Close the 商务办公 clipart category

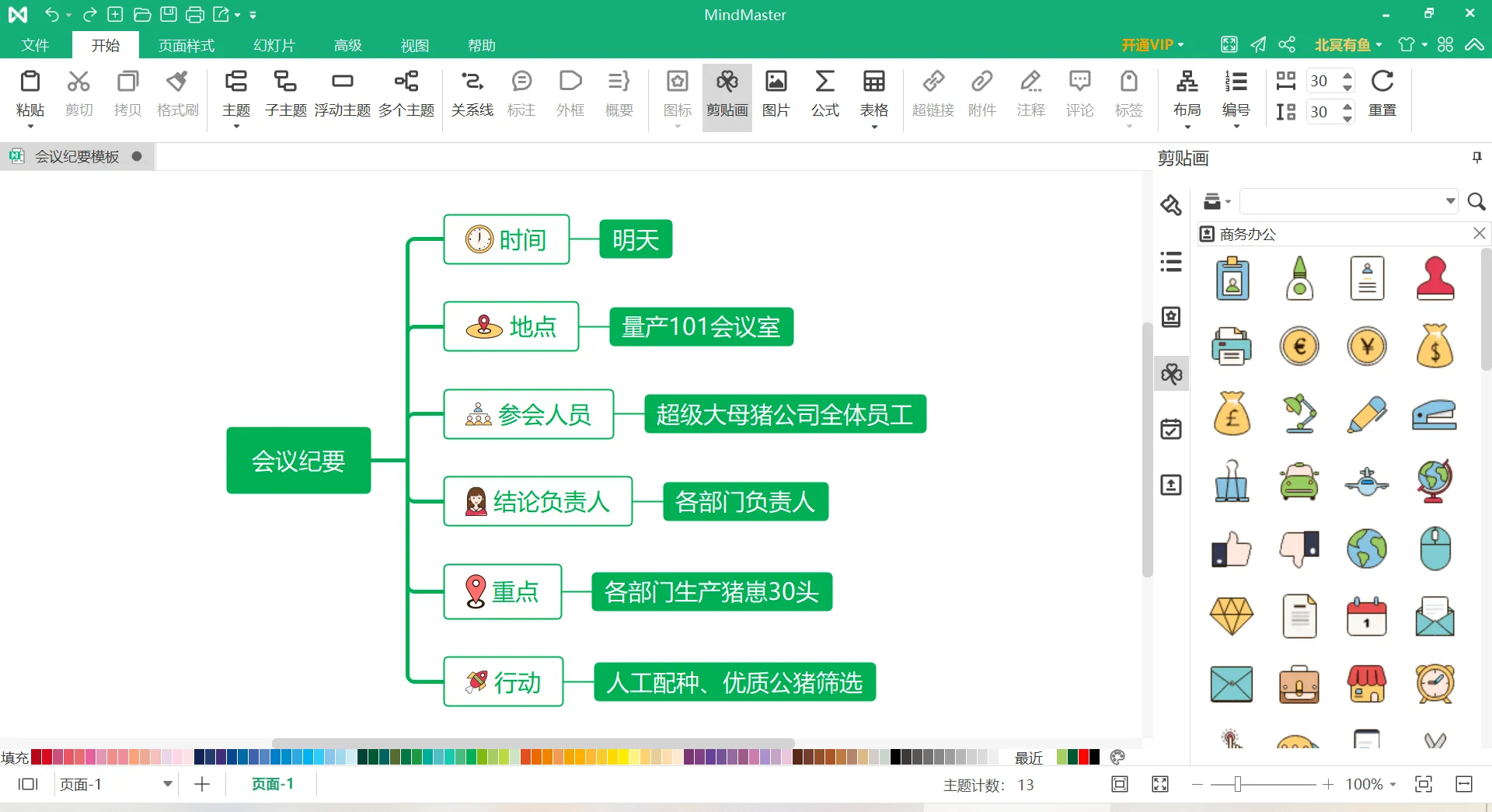[1479, 233]
